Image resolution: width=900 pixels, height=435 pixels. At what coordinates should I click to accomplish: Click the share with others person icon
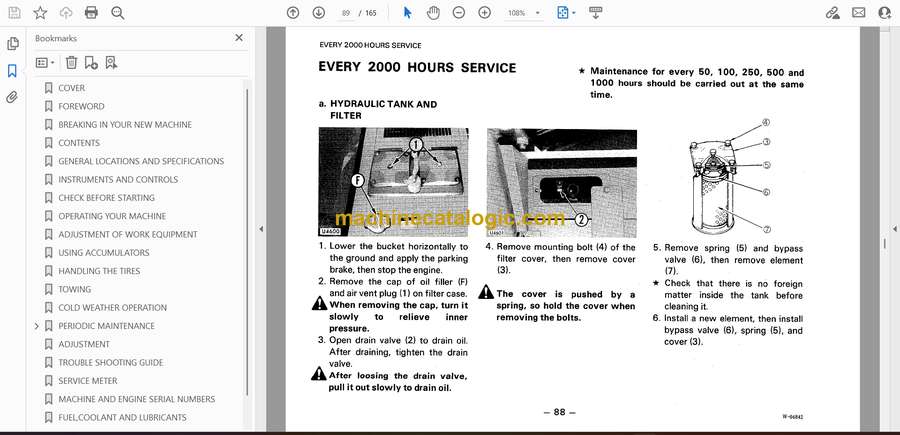885,13
